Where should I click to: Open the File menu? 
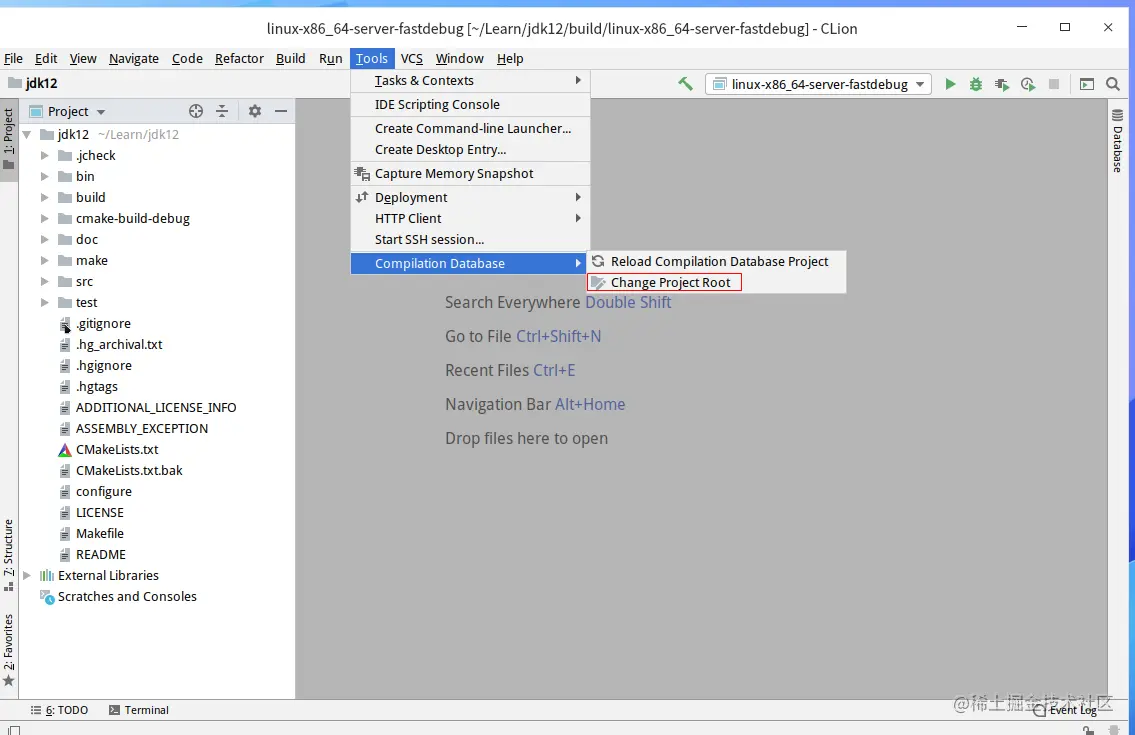coord(13,59)
